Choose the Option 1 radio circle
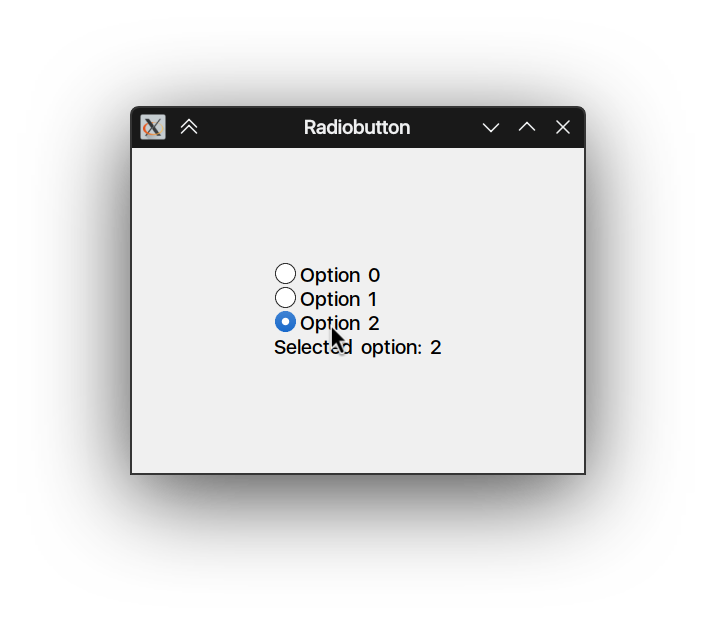 [285, 298]
